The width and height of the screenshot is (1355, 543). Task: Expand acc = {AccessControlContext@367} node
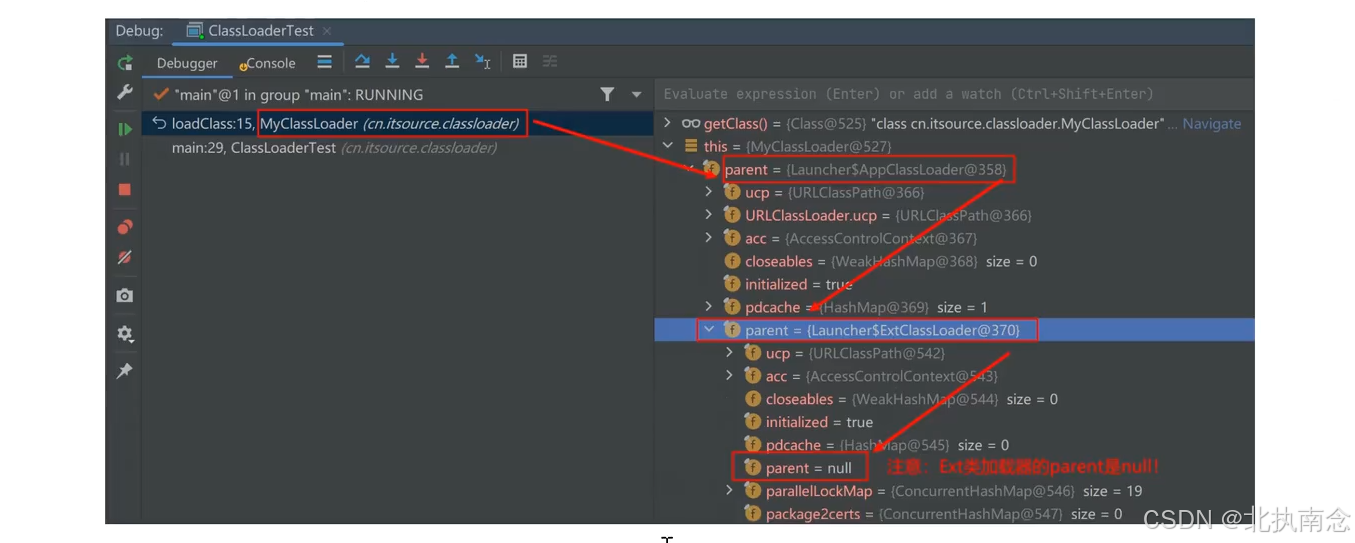click(709, 238)
